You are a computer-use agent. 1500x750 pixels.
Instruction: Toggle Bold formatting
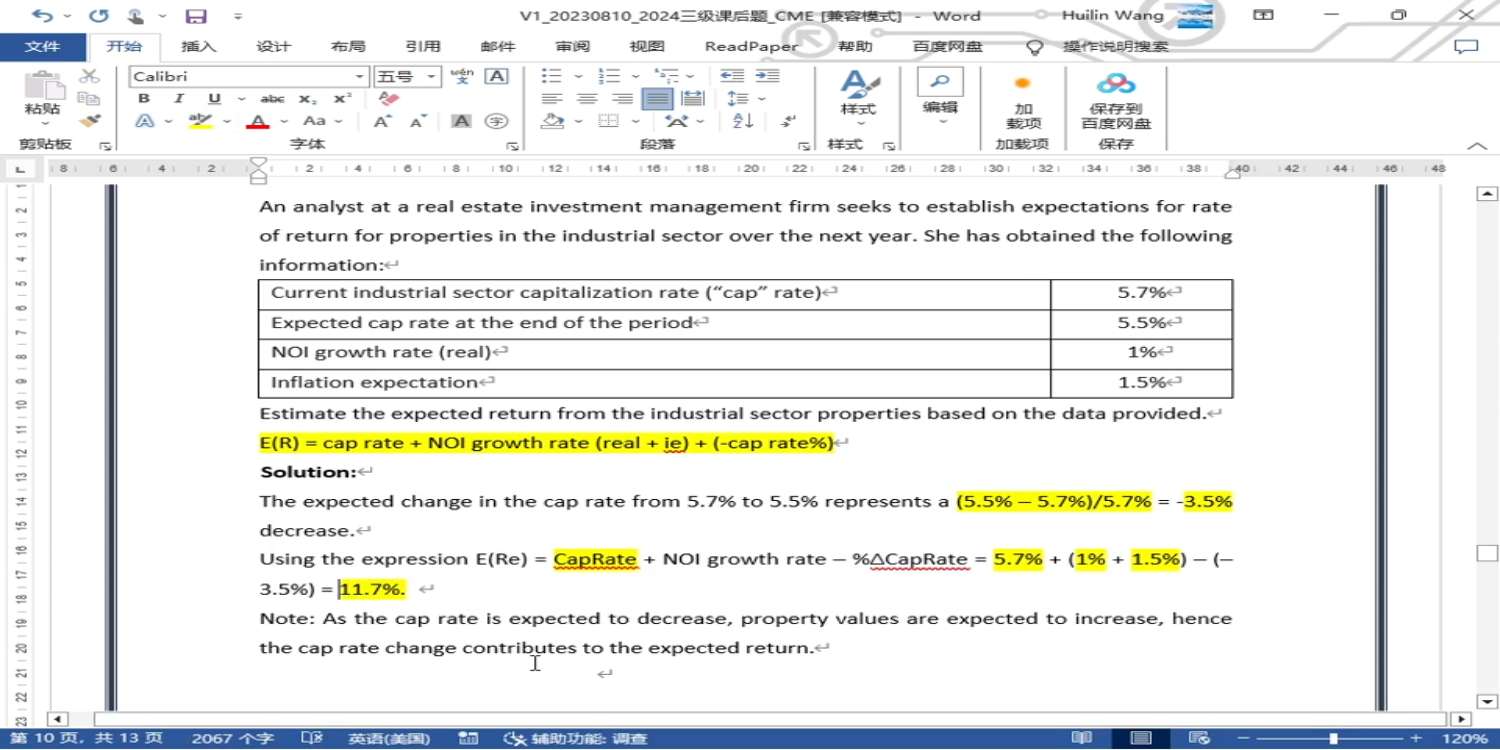tap(144, 99)
